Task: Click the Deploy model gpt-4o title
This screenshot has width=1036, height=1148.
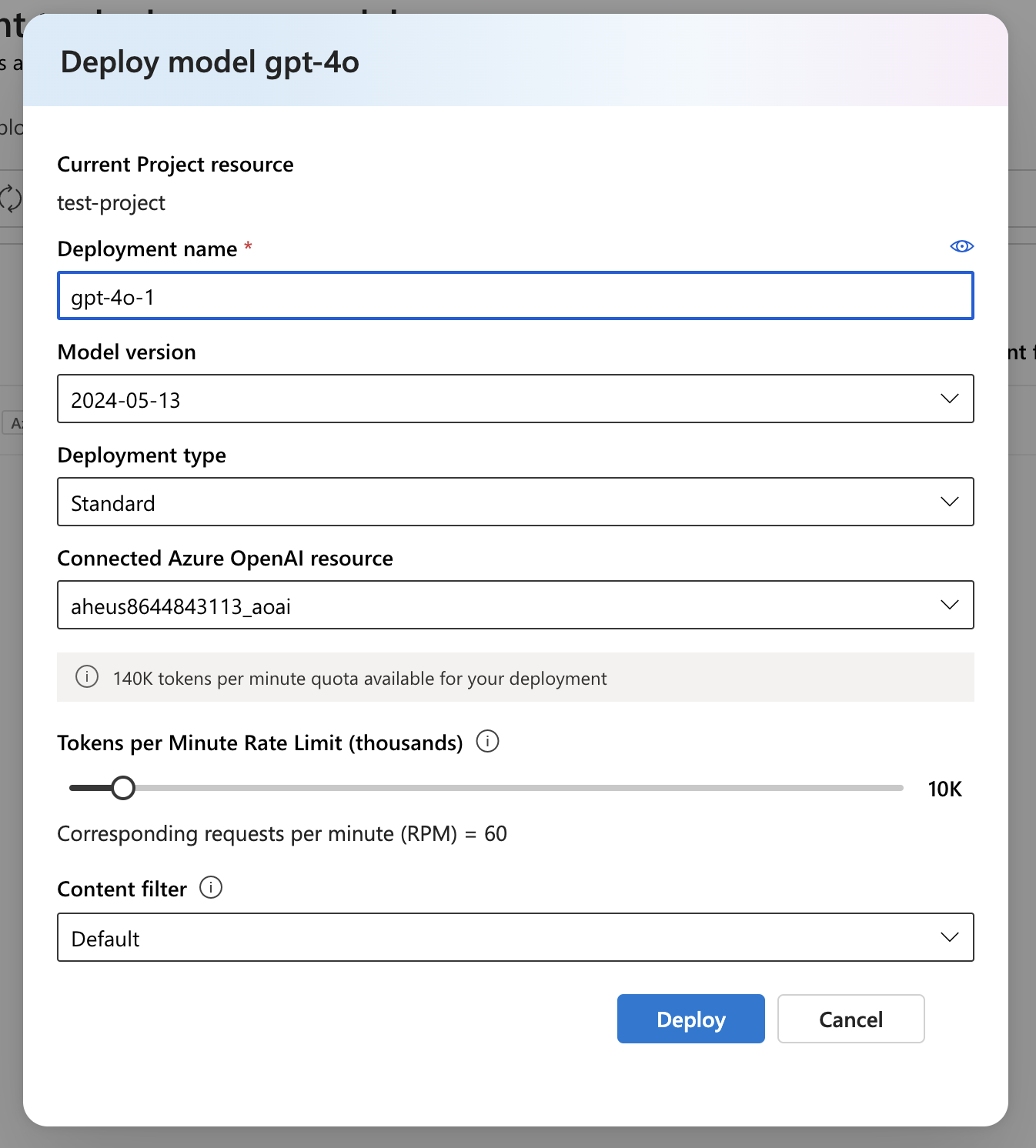Action: pos(210,62)
